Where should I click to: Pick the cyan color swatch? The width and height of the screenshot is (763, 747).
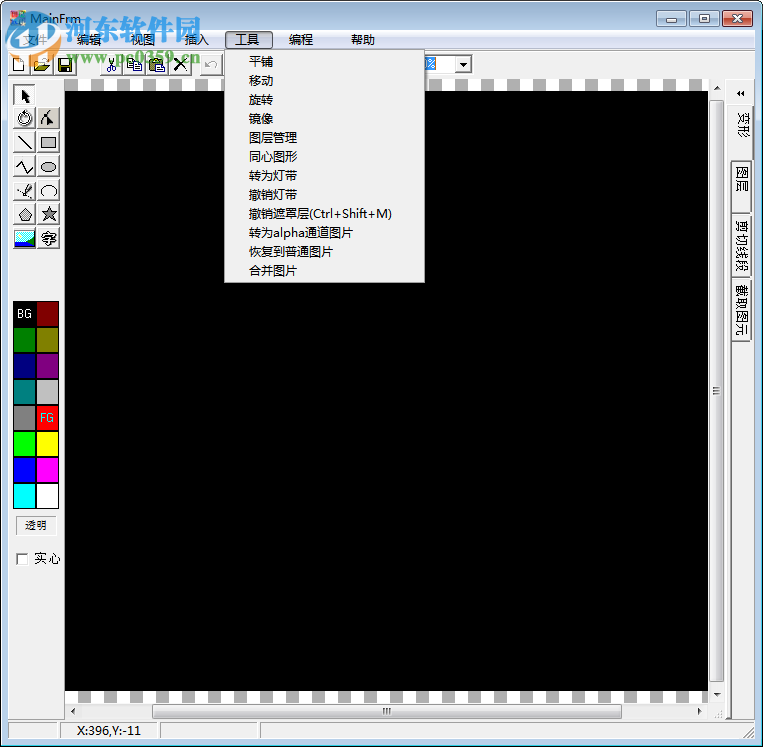click(x=24, y=496)
